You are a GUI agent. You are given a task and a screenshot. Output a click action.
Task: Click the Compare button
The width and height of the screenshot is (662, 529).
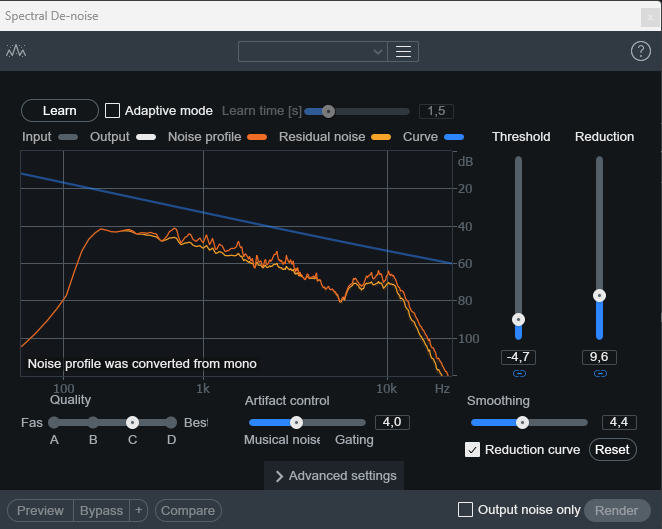pyautogui.click(x=188, y=510)
